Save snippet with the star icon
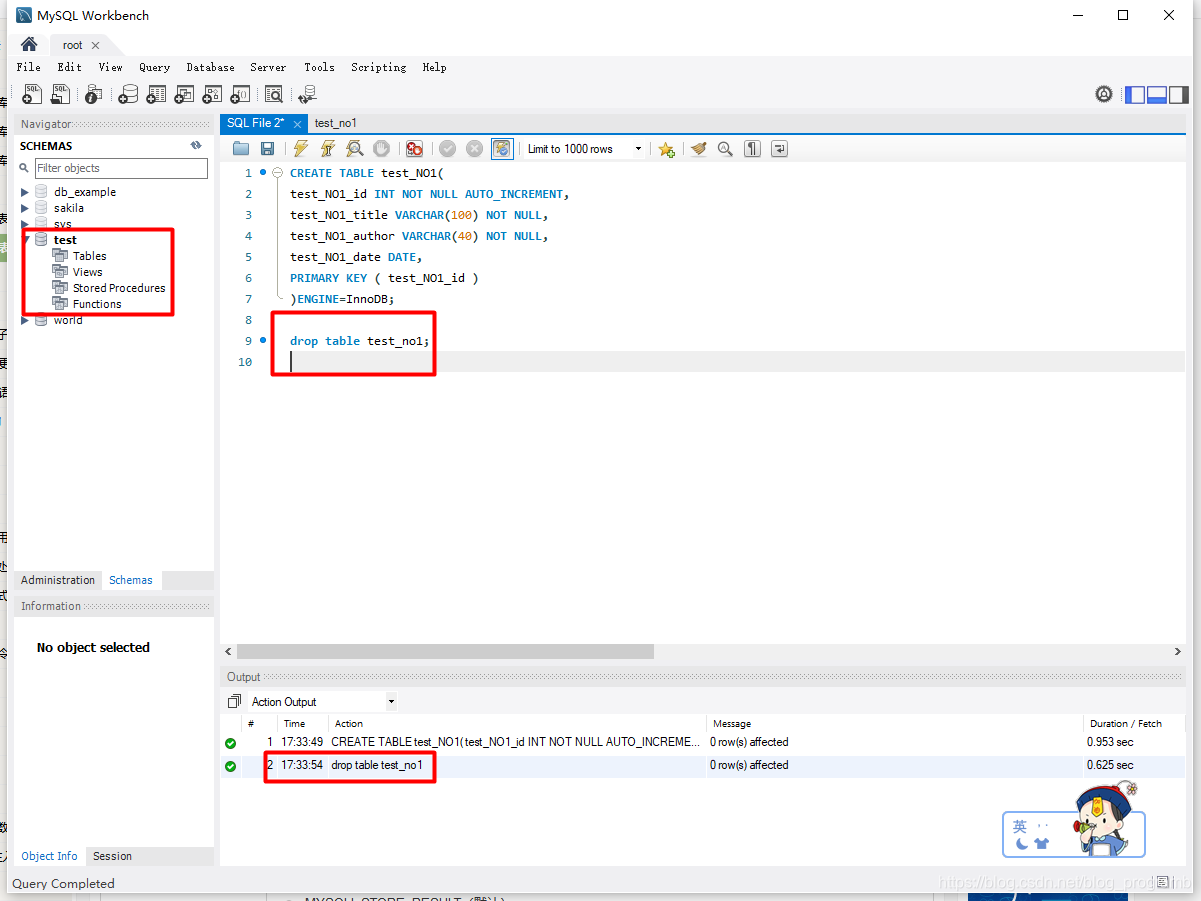This screenshot has width=1201, height=901. [x=666, y=149]
